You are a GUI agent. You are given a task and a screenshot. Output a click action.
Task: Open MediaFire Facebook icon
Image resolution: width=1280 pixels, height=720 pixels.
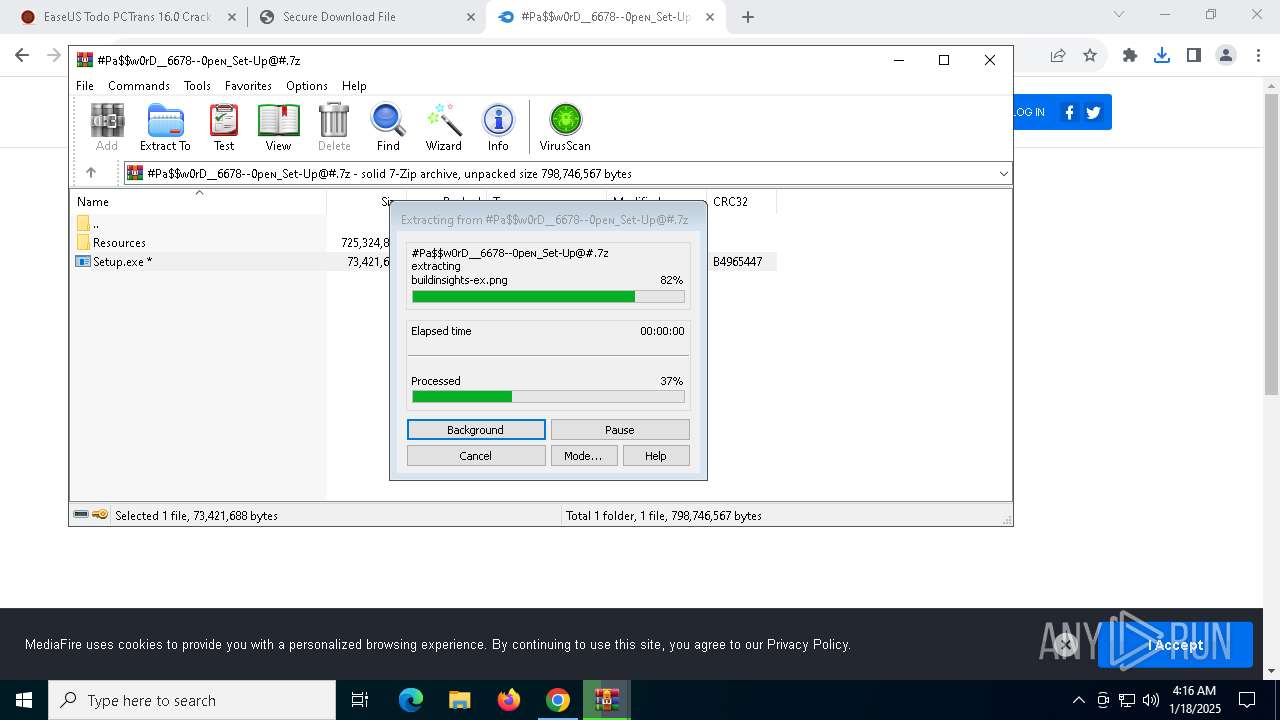point(1069,112)
